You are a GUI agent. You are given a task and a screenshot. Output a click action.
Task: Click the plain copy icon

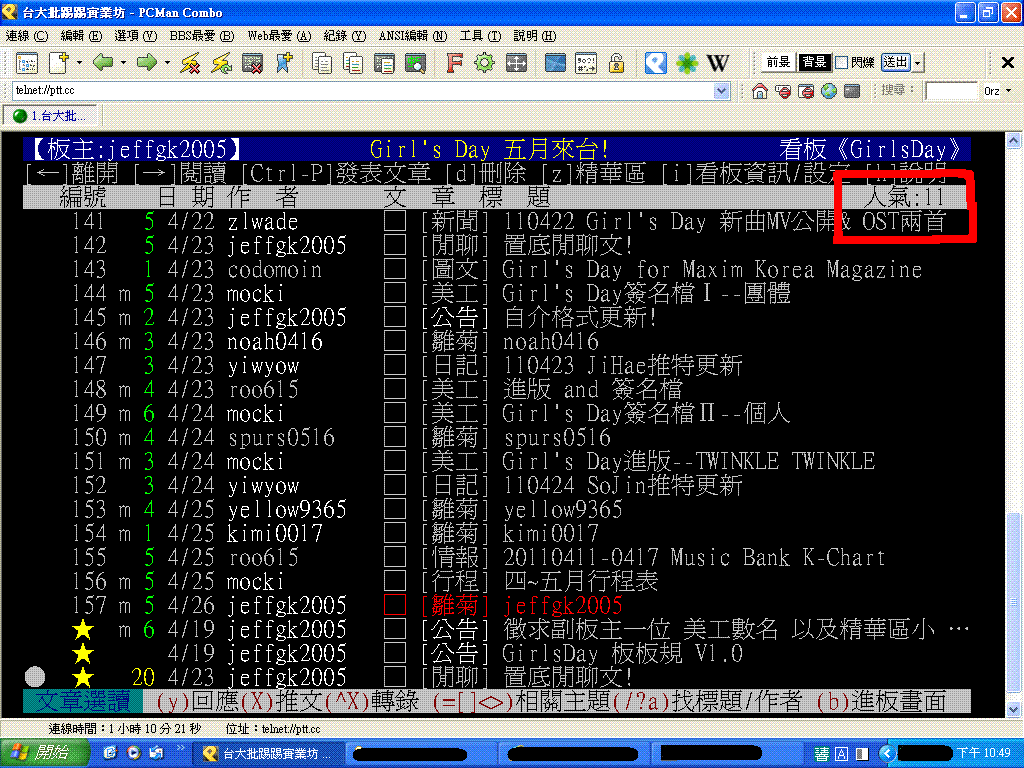pyautogui.click(x=321, y=63)
